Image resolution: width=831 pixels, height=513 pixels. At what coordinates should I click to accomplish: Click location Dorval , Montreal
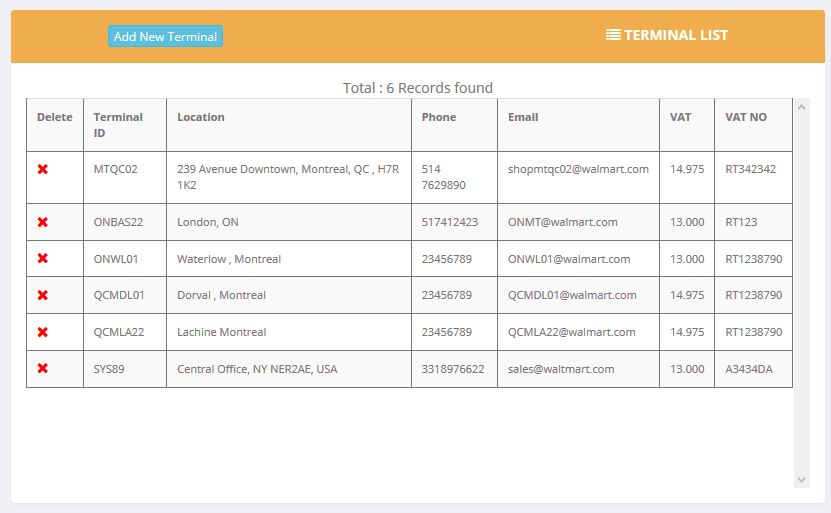[x=222, y=295]
